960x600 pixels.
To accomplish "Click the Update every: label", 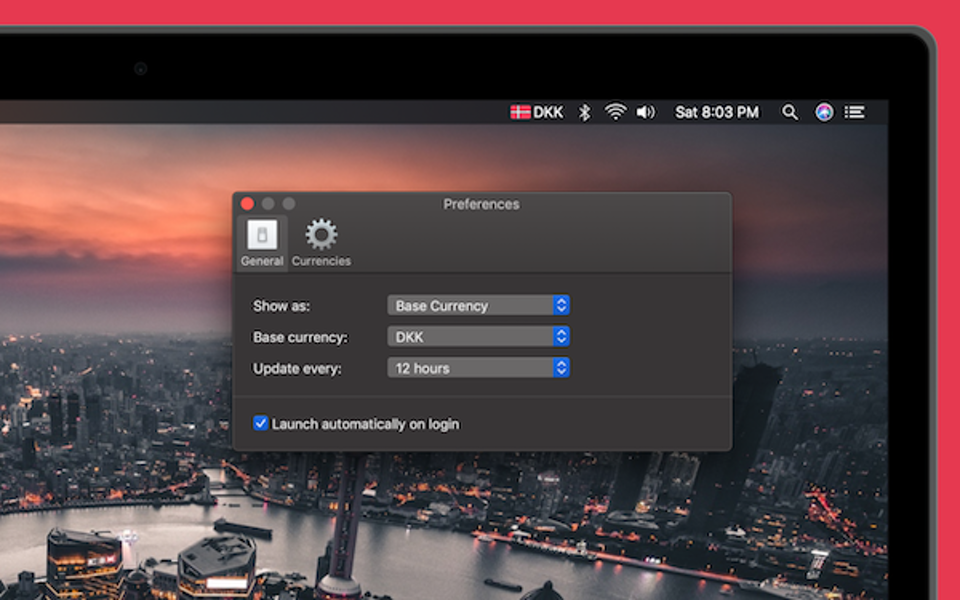I will [297, 369].
